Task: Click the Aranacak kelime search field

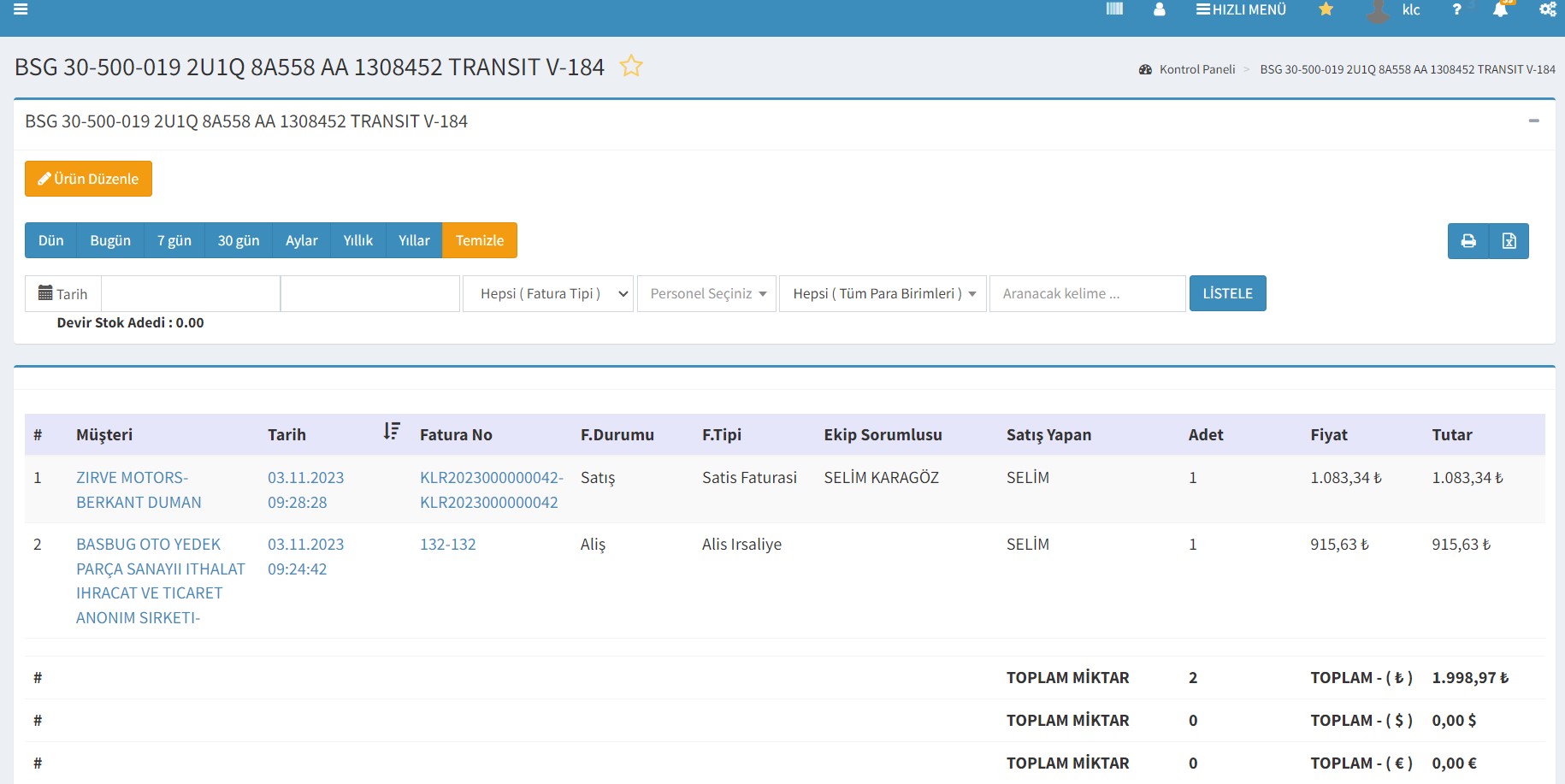Action: tap(1087, 293)
